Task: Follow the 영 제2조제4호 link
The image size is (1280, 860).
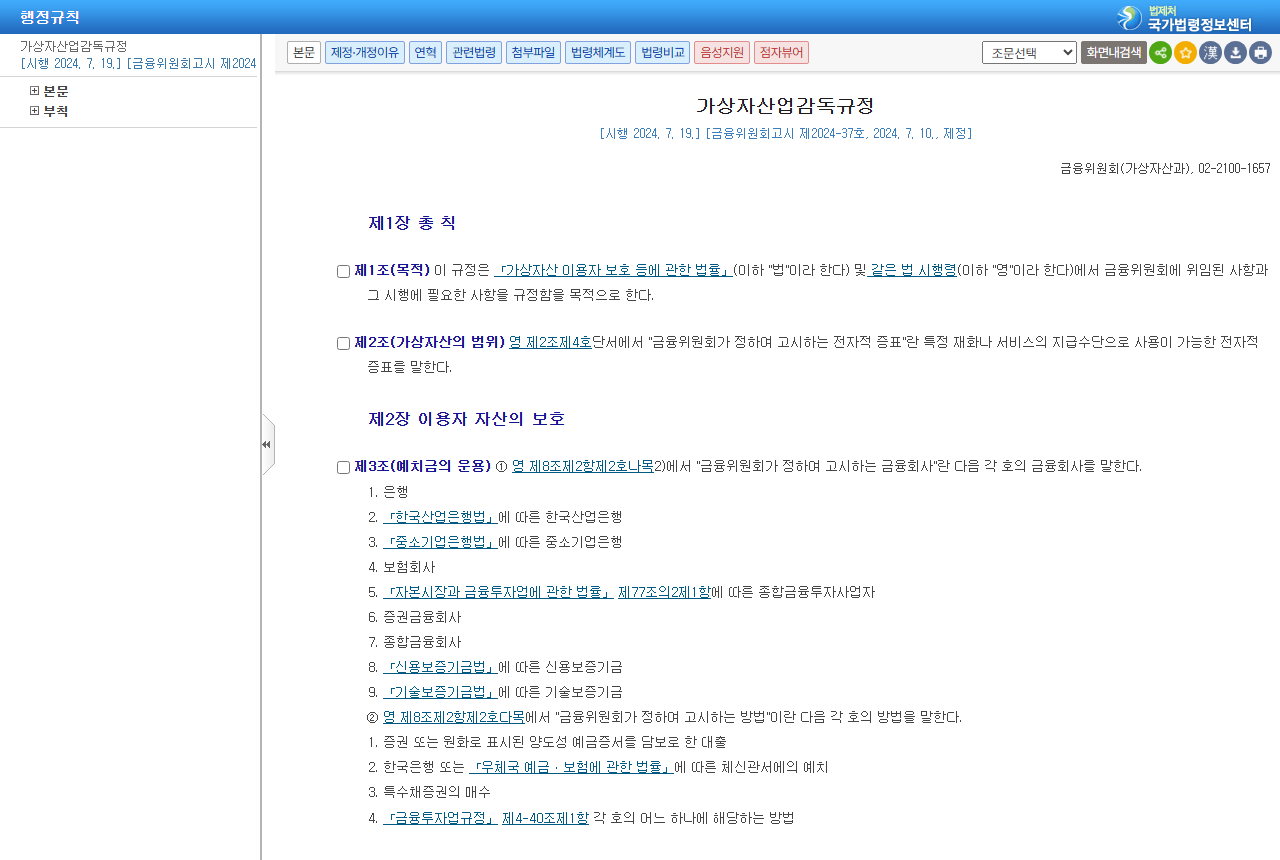Action: tap(550, 342)
